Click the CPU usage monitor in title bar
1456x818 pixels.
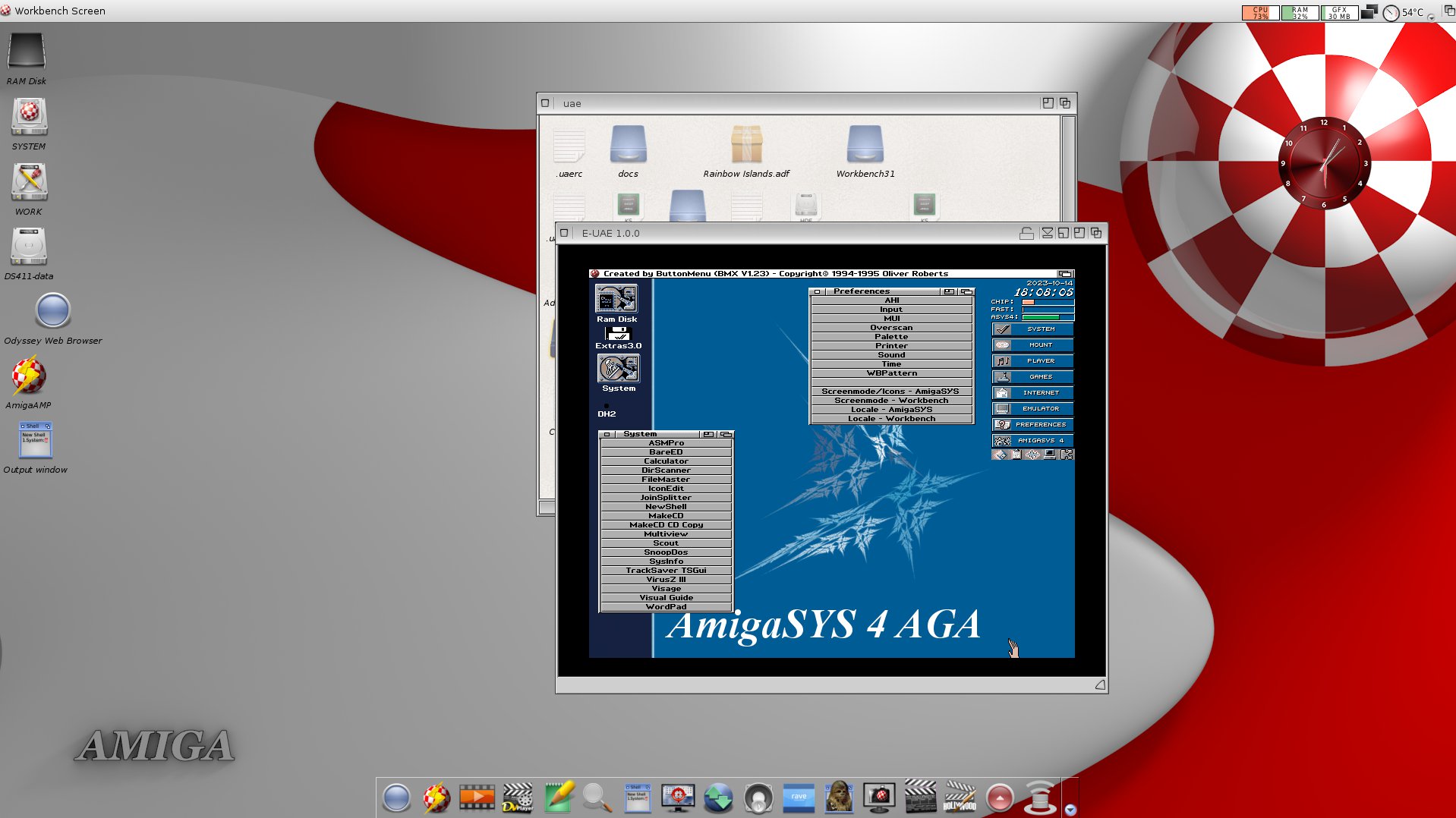point(1260,12)
